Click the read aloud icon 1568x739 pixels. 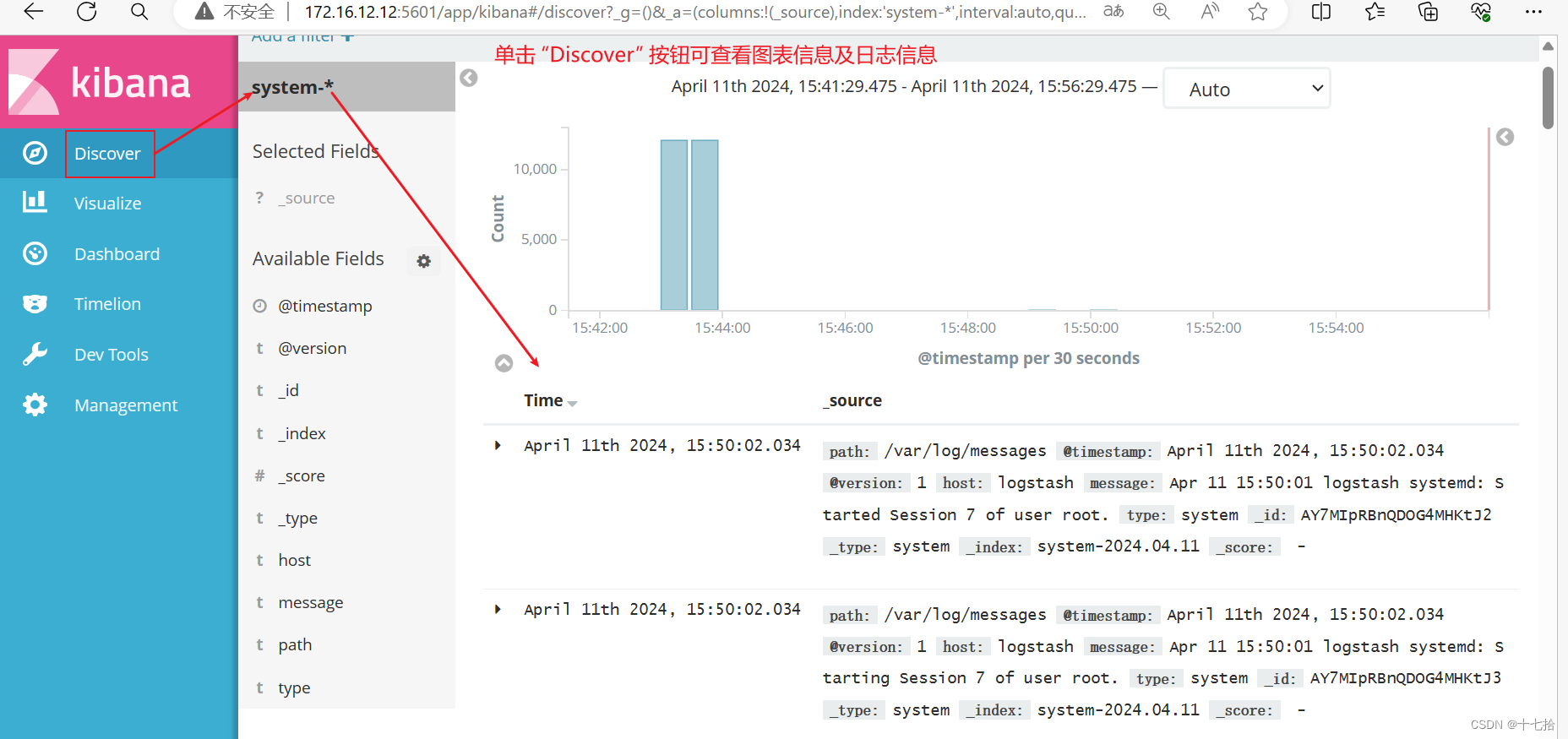1211,12
